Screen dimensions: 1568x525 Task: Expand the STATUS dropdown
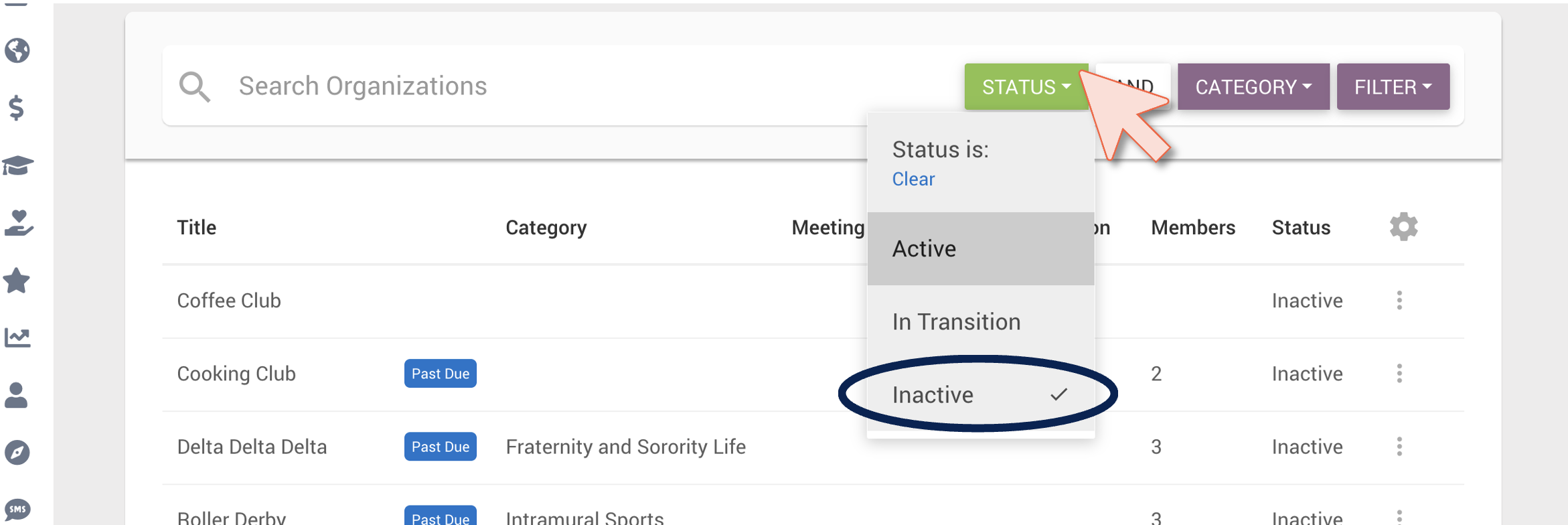[x=1026, y=87]
